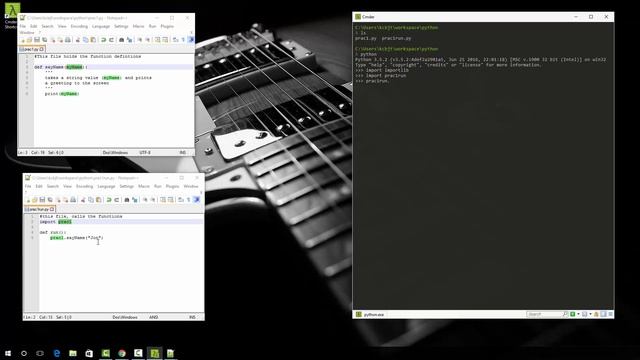Open Find dialog from prac1.py window toolbar

pos(121,40)
